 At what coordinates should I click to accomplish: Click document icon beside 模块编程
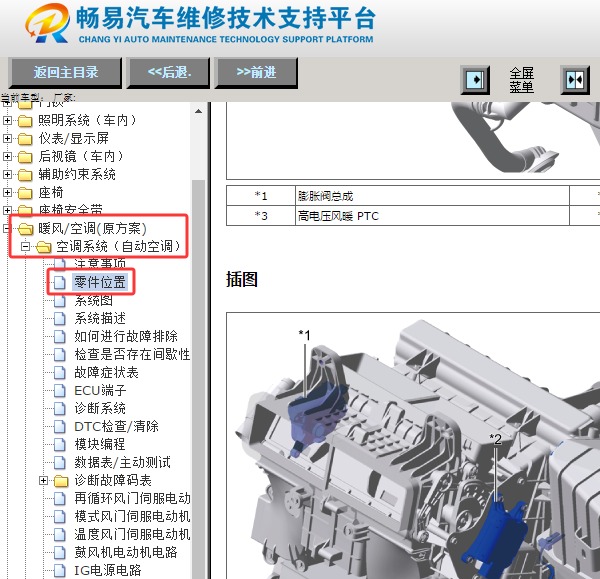60,444
